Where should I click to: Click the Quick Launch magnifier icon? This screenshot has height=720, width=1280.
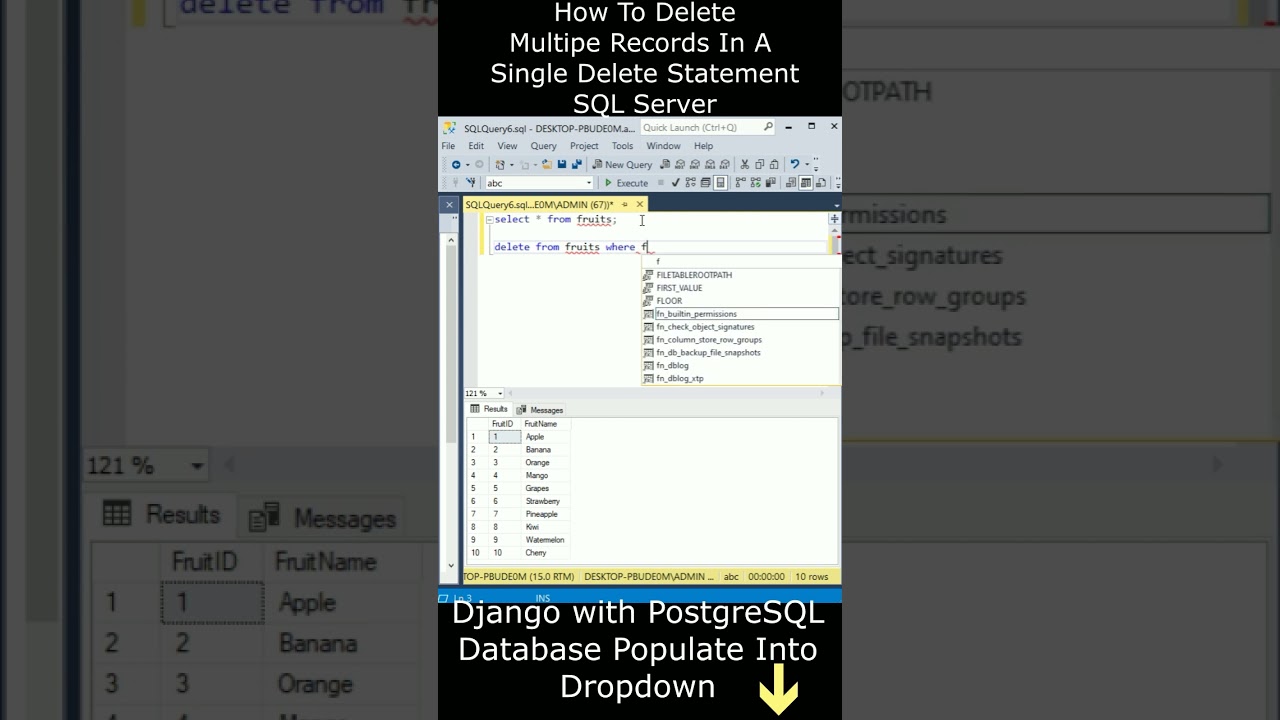pyautogui.click(x=768, y=127)
